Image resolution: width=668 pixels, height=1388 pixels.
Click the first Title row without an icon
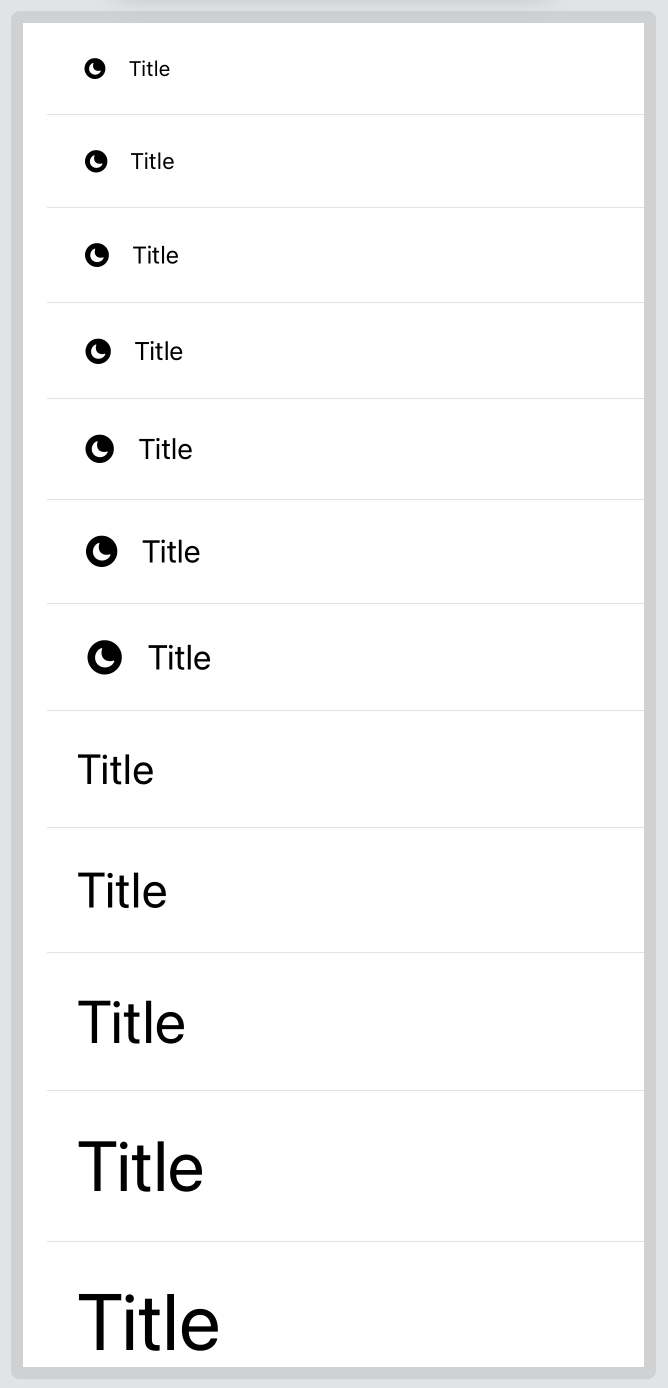pyautogui.click(x=345, y=769)
